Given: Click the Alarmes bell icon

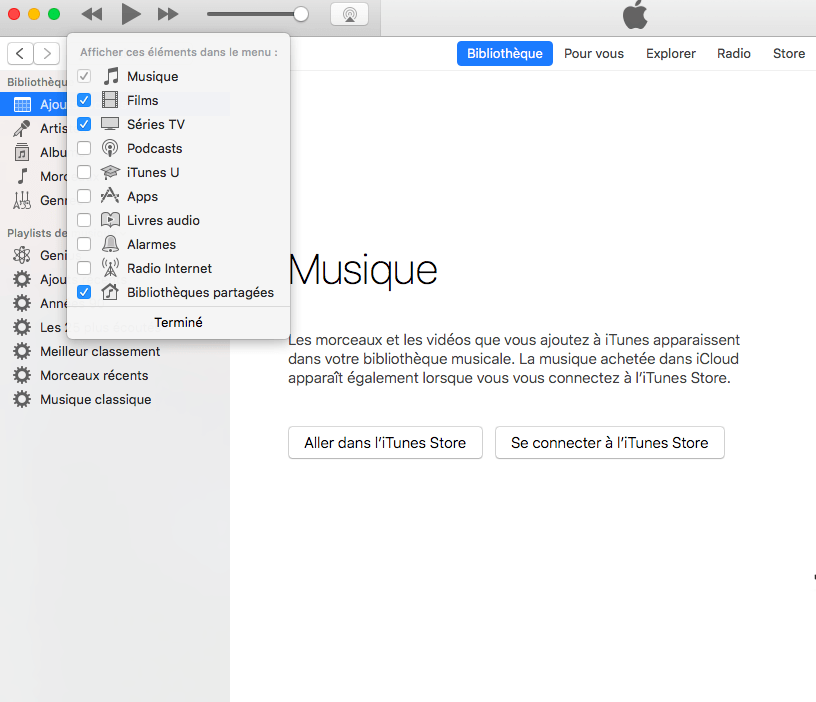Looking at the screenshot, I should pyautogui.click(x=110, y=244).
